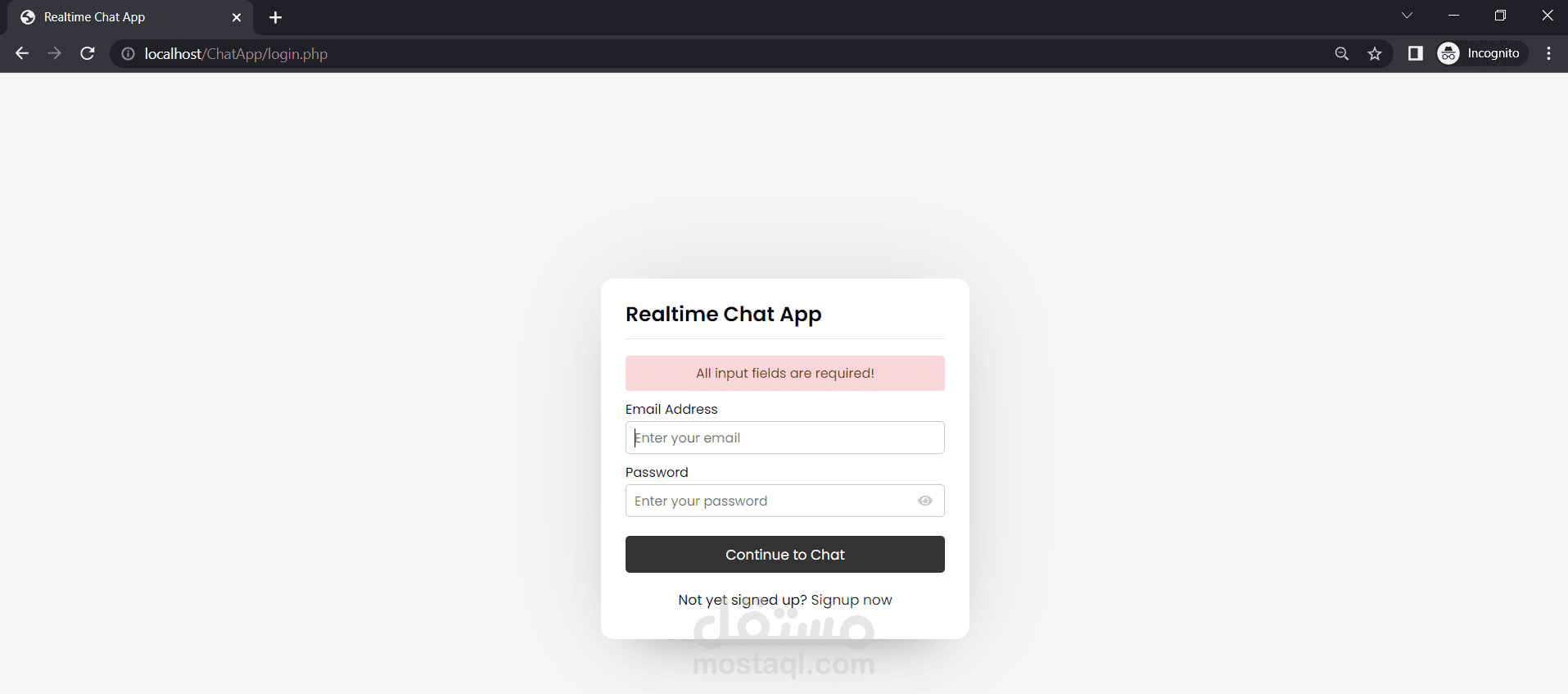Reload the login page
This screenshot has width=1568, height=694.
tap(88, 53)
